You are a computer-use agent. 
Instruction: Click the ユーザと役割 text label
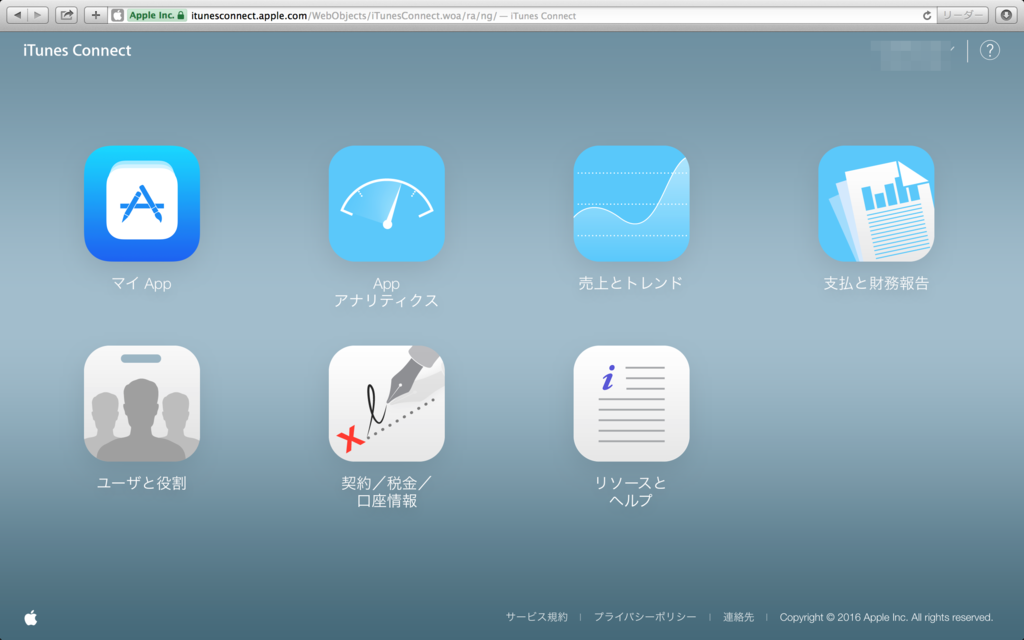point(142,483)
